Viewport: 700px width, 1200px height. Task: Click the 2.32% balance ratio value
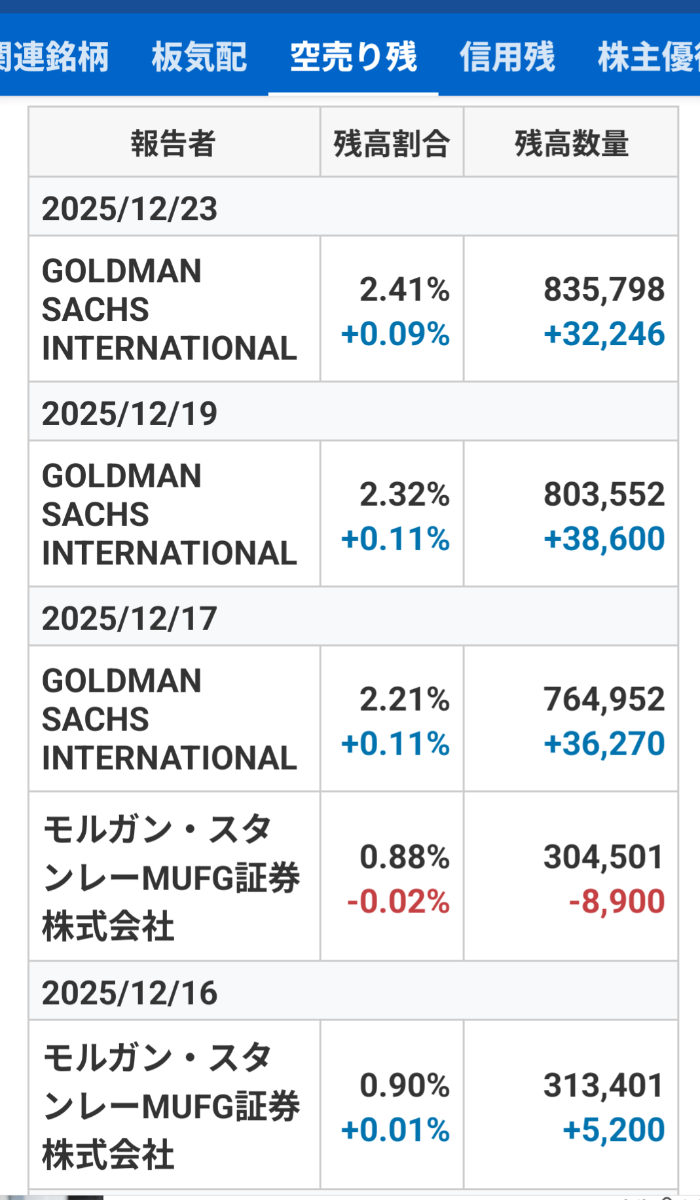(404, 494)
